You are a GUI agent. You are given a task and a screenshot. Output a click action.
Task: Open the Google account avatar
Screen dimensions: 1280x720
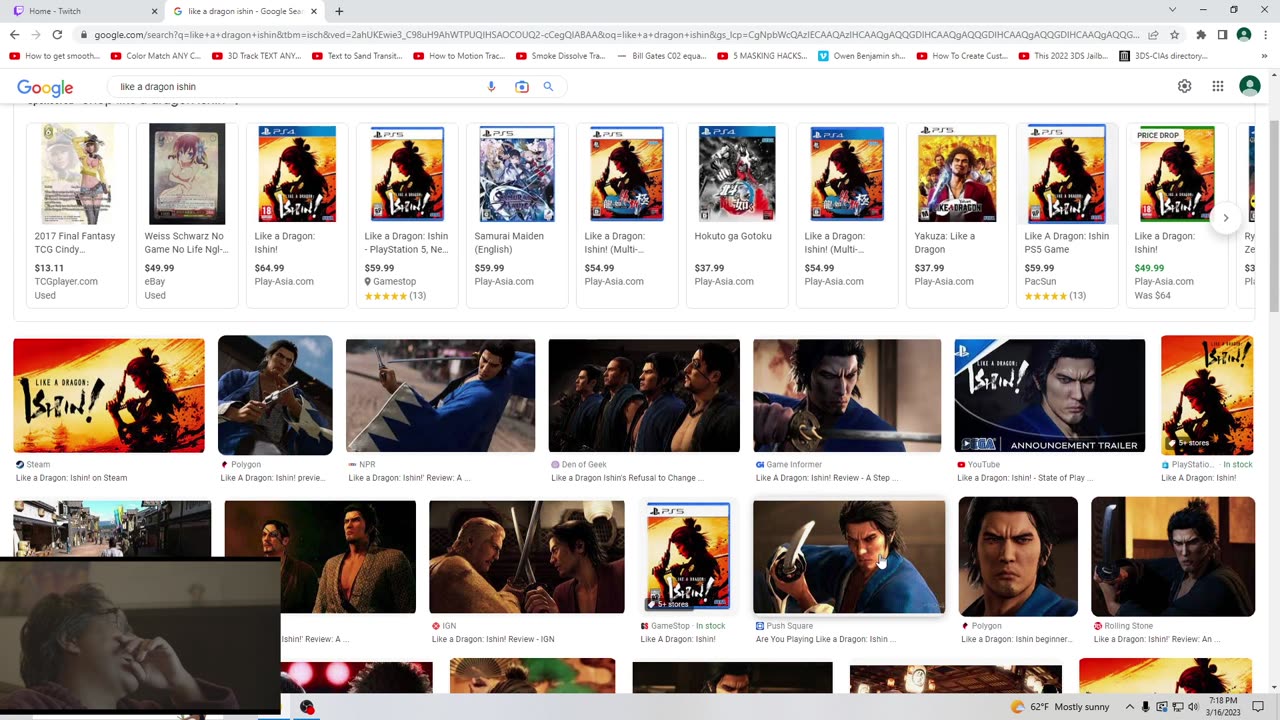click(1249, 86)
